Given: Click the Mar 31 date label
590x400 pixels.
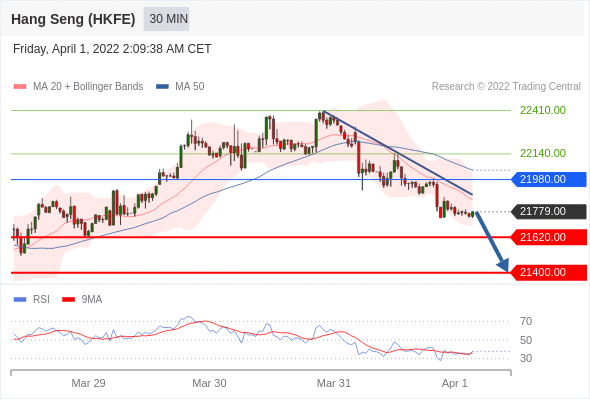Looking at the screenshot, I should [334, 383].
